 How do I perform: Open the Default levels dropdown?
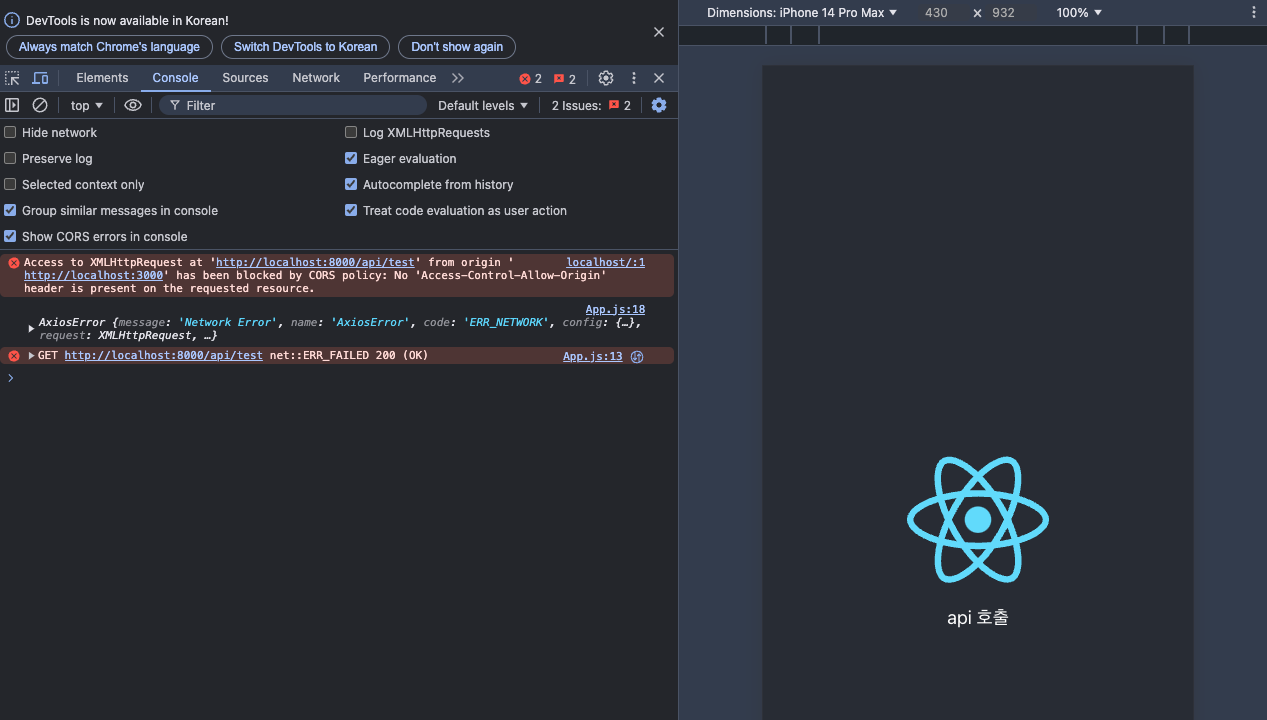(483, 105)
